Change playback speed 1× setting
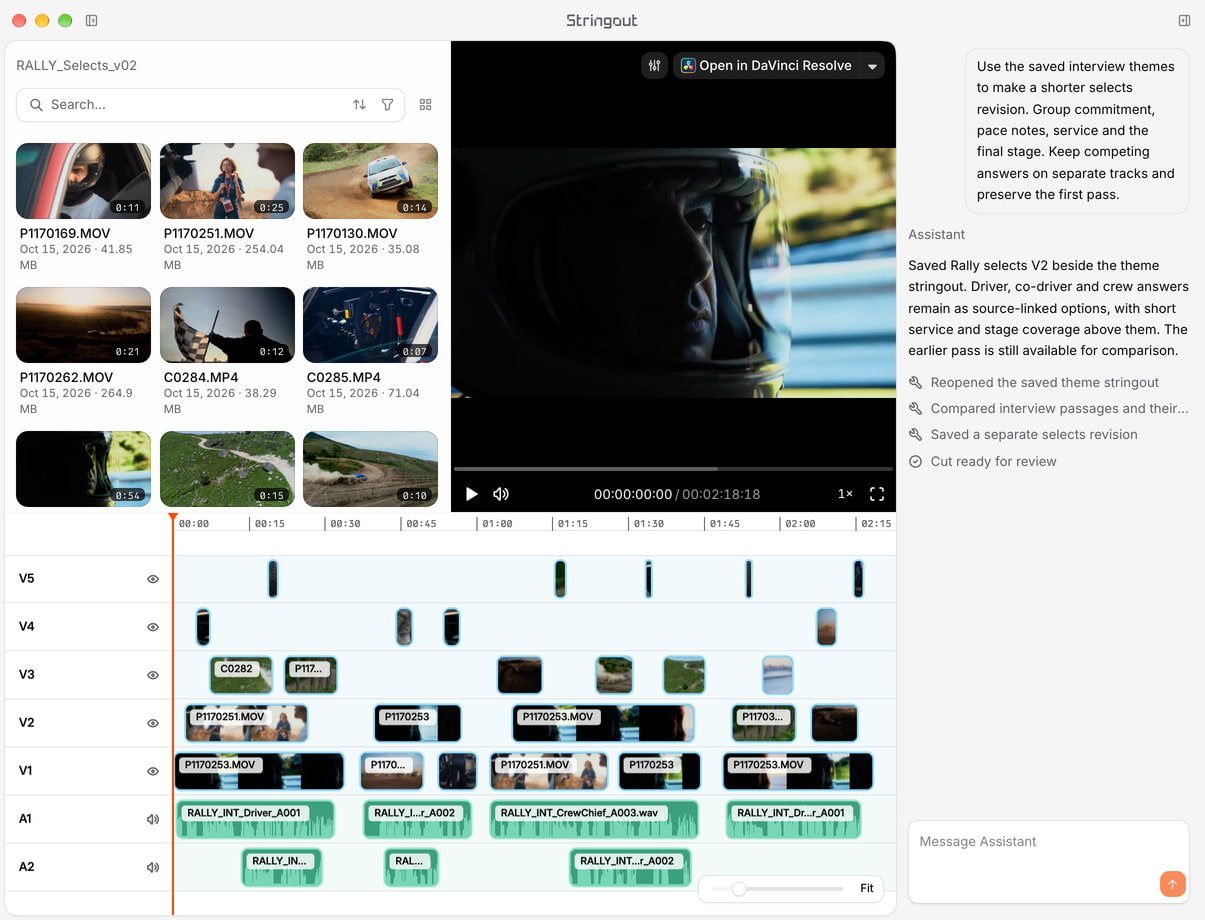This screenshot has width=1205, height=920. coord(845,494)
